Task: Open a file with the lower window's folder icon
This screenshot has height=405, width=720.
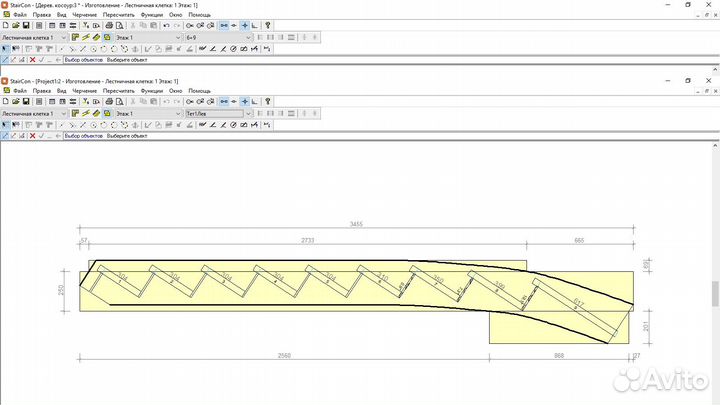Action: (16, 102)
